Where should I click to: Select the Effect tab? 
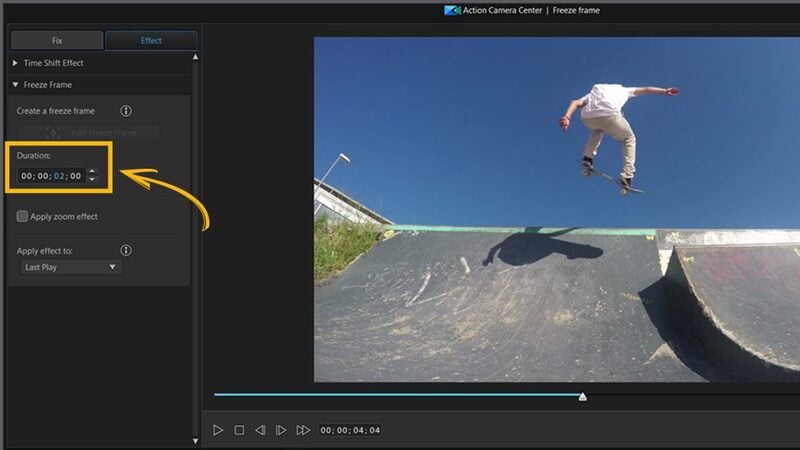pyautogui.click(x=151, y=40)
